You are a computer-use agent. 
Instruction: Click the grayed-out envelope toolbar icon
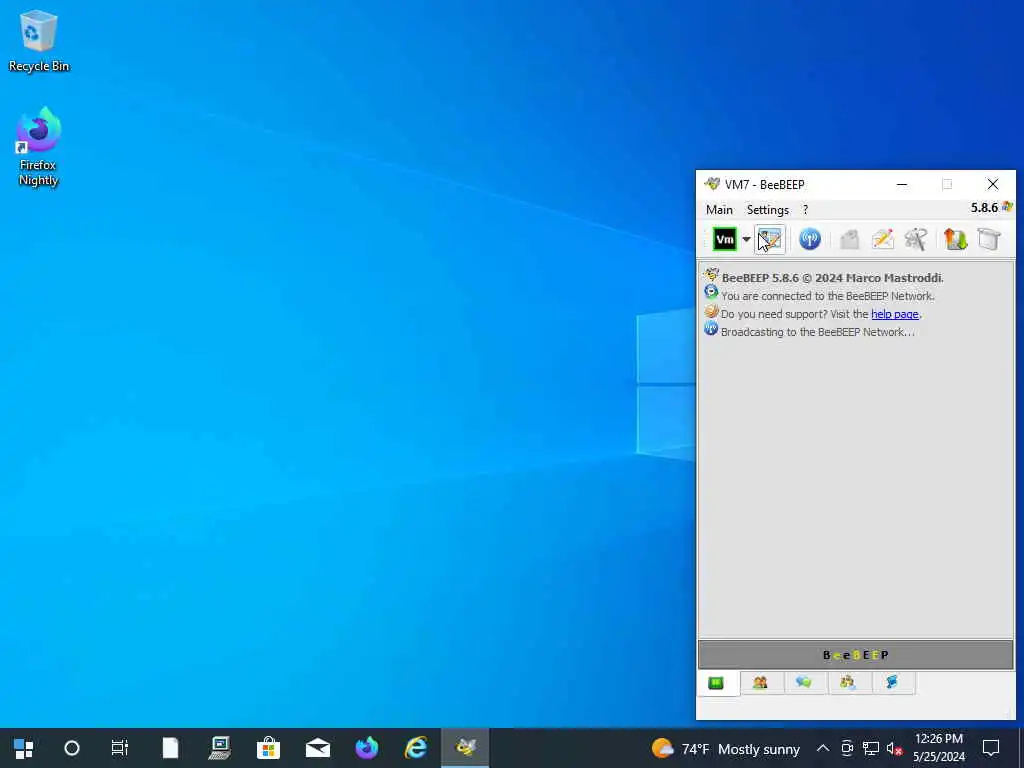[x=849, y=239]
